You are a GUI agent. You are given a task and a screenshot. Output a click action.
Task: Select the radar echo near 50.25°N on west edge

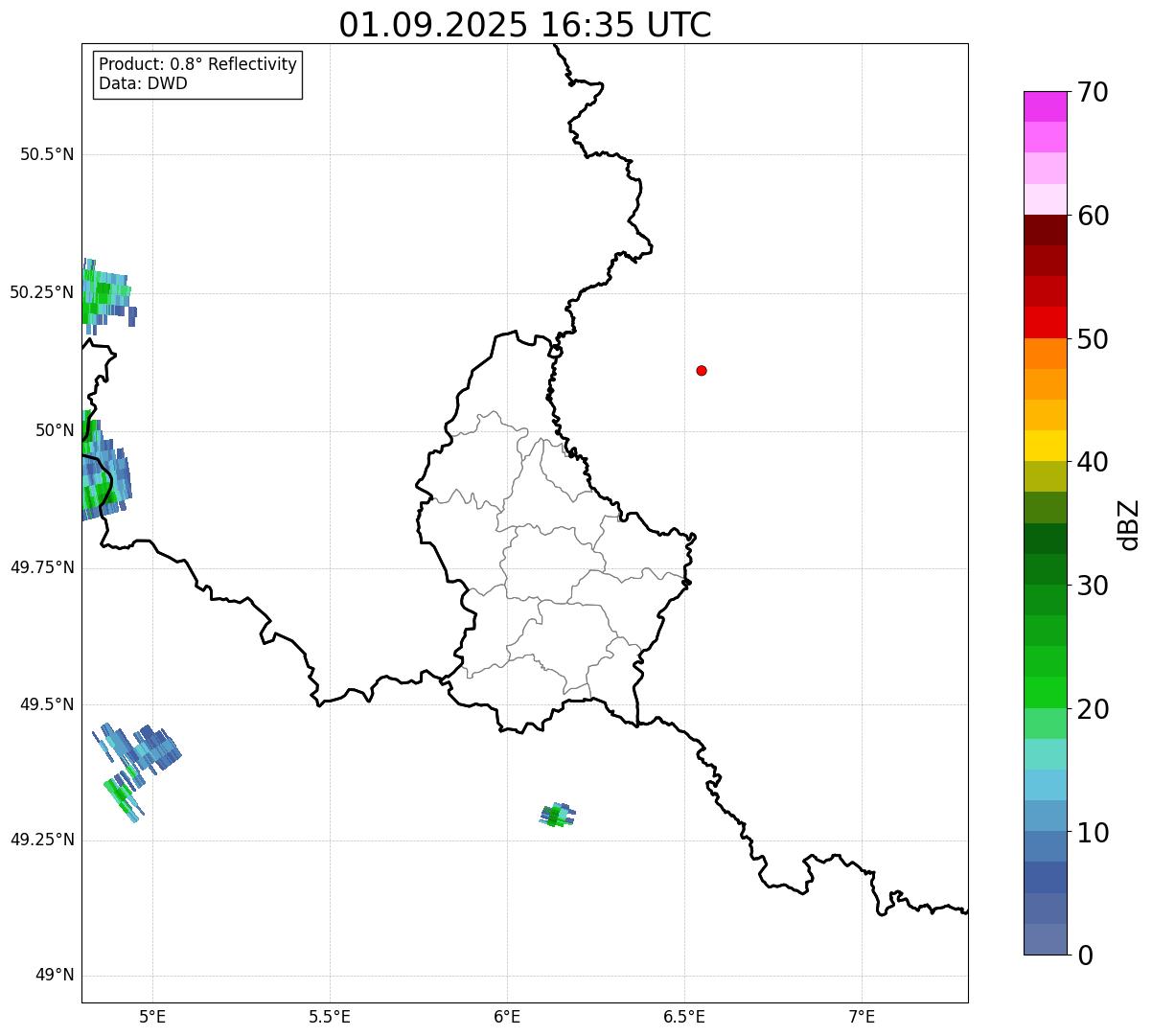104,294
